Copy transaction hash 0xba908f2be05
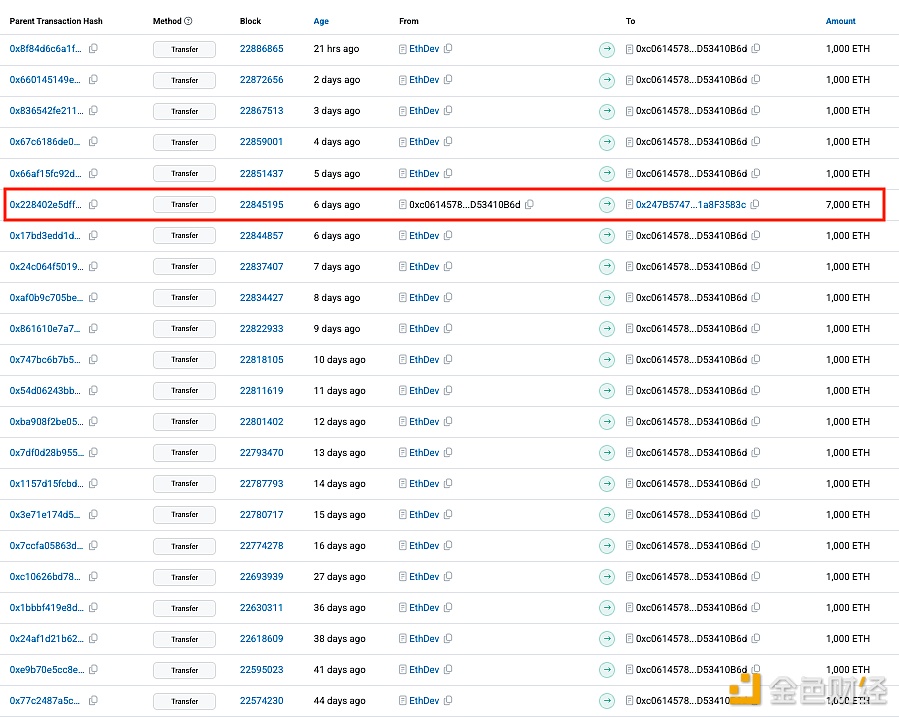The height and width of the screenshot is (717, 899). pyautogui.click(x=93, y=422)
